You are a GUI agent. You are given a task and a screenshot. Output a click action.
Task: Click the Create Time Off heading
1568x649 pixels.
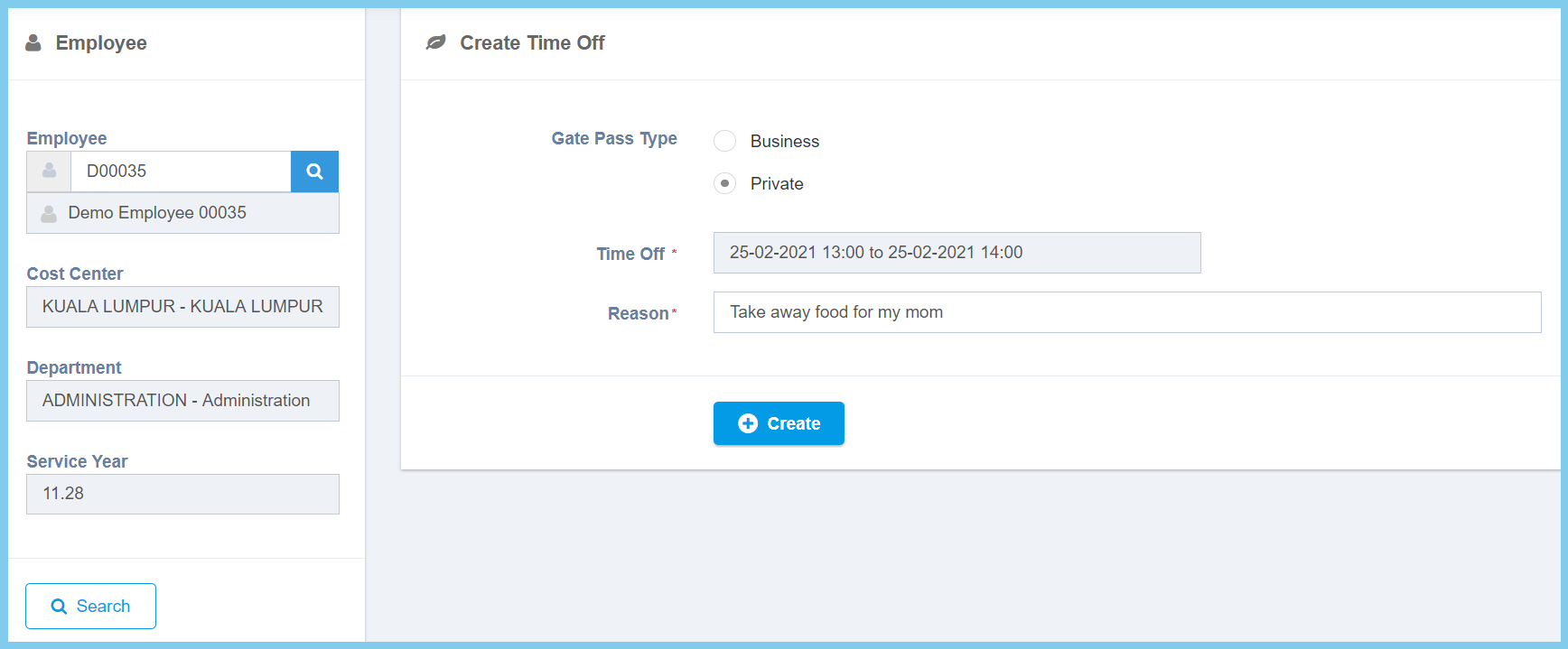pyautogui.click(x=532, y=42)
